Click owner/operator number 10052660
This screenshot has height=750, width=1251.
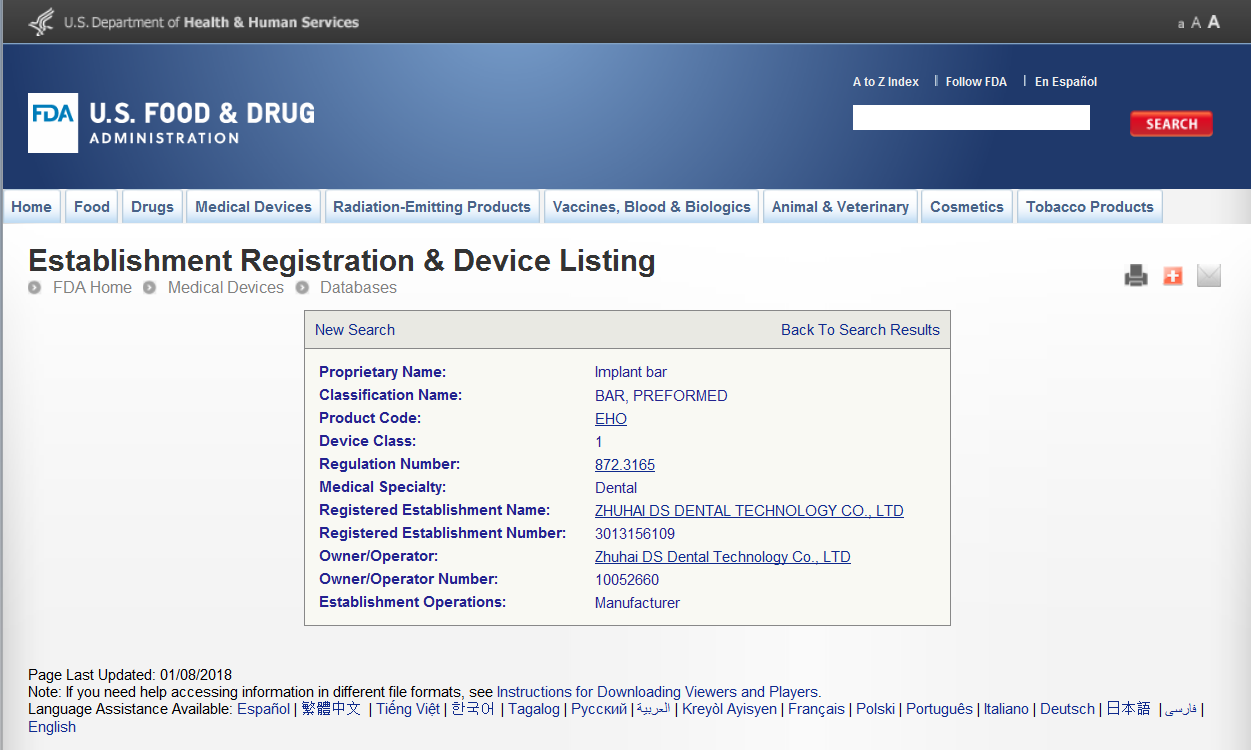pos(627,580)
